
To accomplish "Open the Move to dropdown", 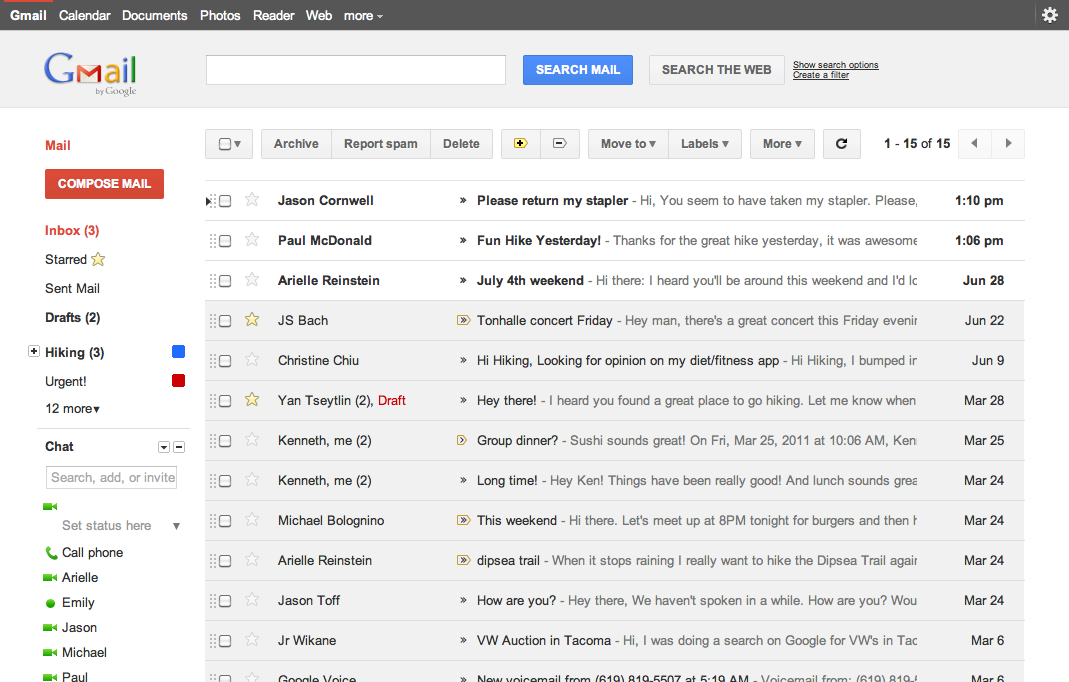I will (627, 144).
